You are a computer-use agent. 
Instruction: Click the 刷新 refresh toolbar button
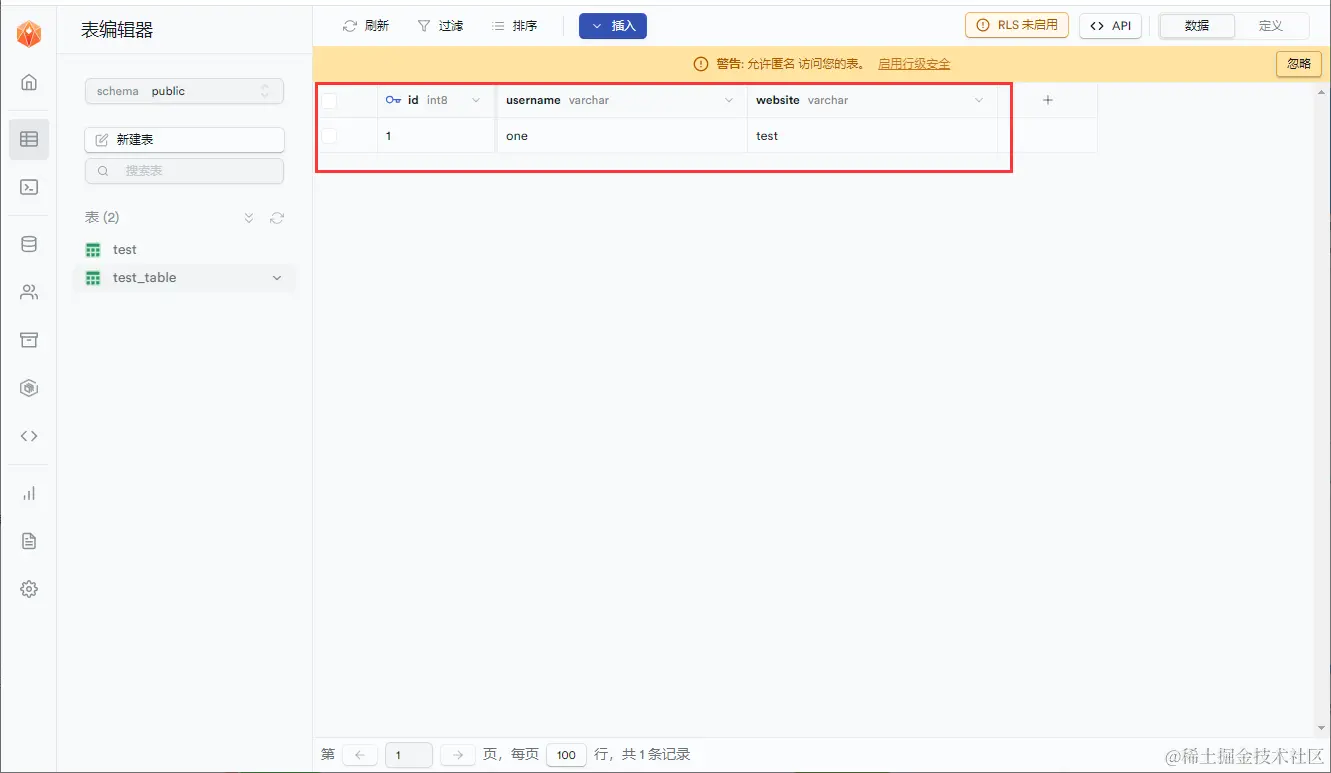365,26
